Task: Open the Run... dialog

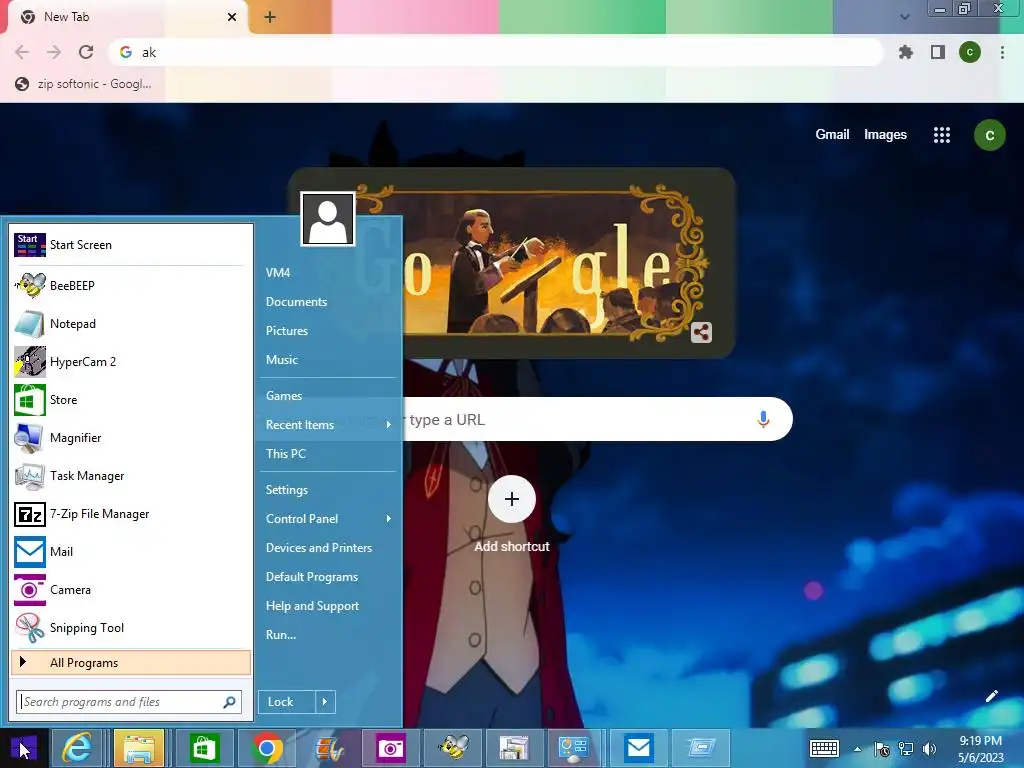Action: pyautogui.click(x=281, y=635)
